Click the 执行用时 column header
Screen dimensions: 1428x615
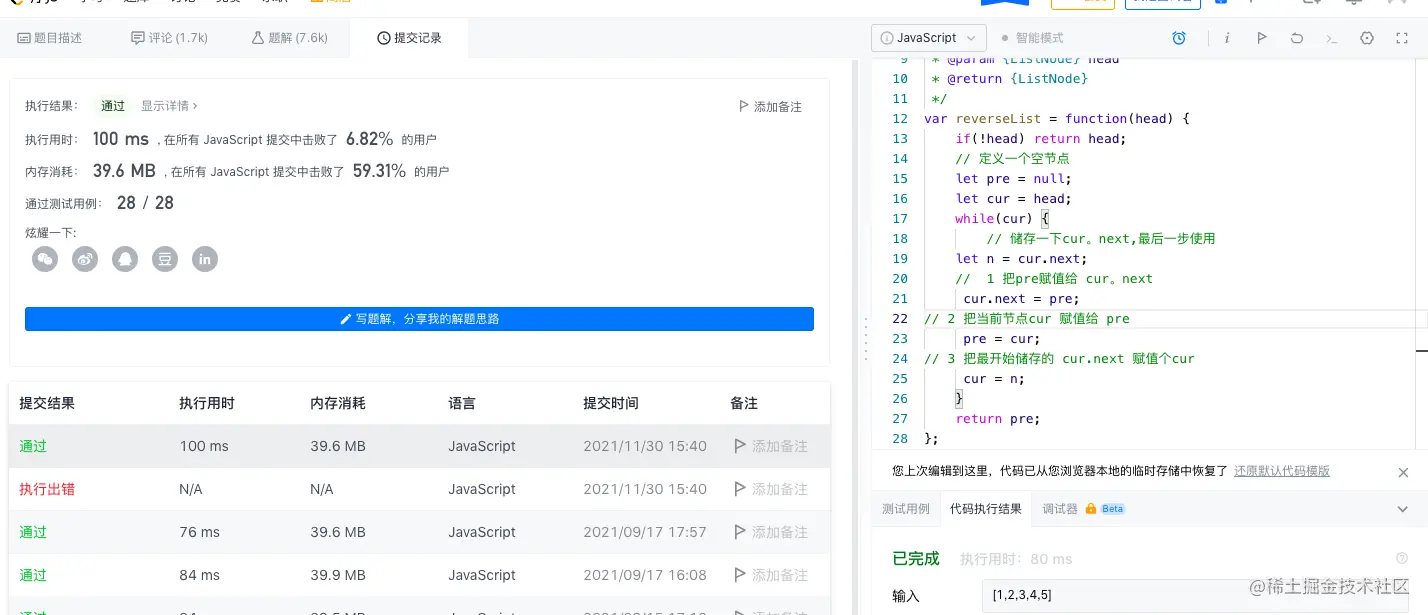(207, 403)
